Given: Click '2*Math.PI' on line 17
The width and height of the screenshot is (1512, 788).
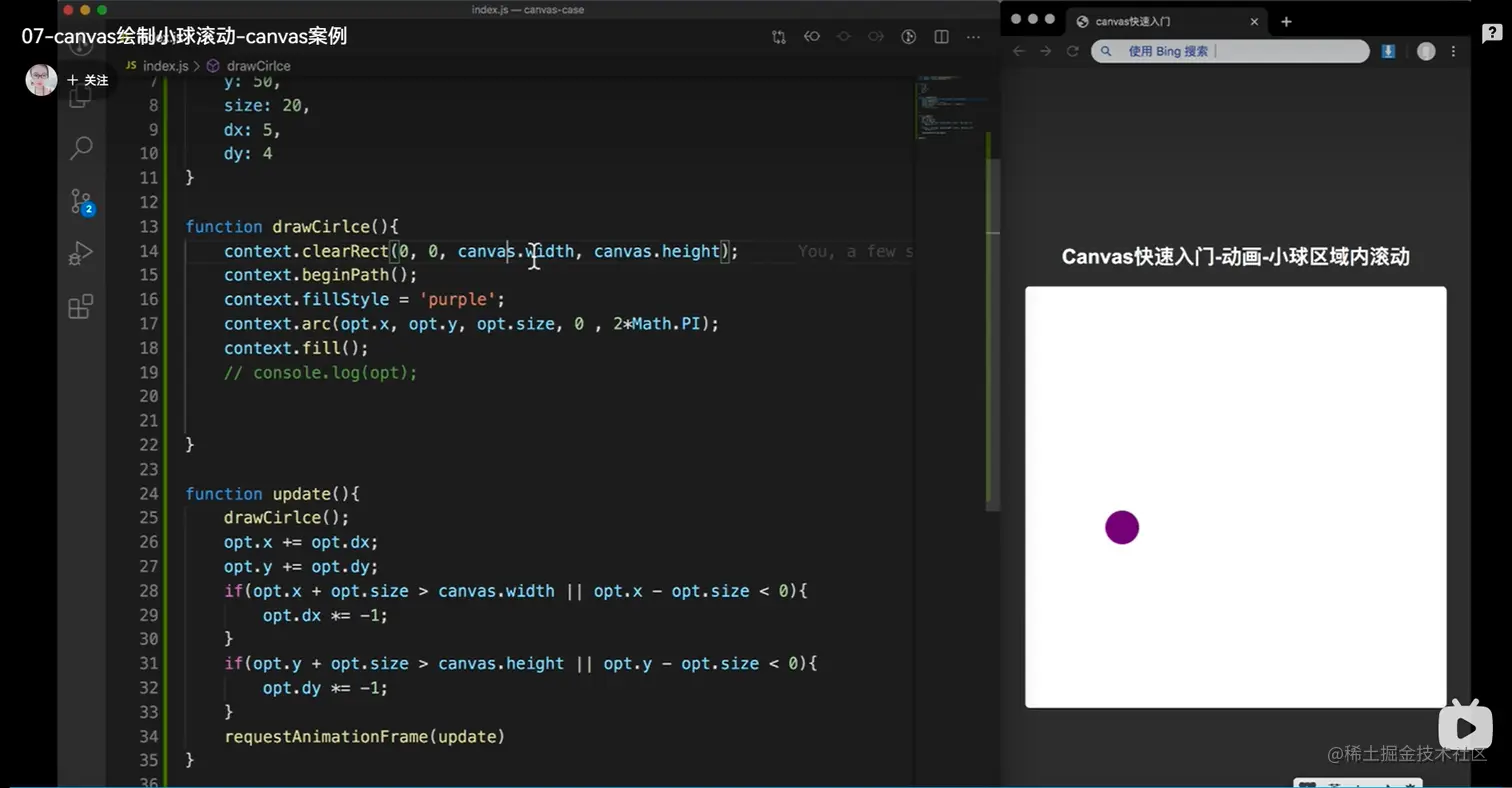Looking at the screenshot, I should click(x=657, y=324).
